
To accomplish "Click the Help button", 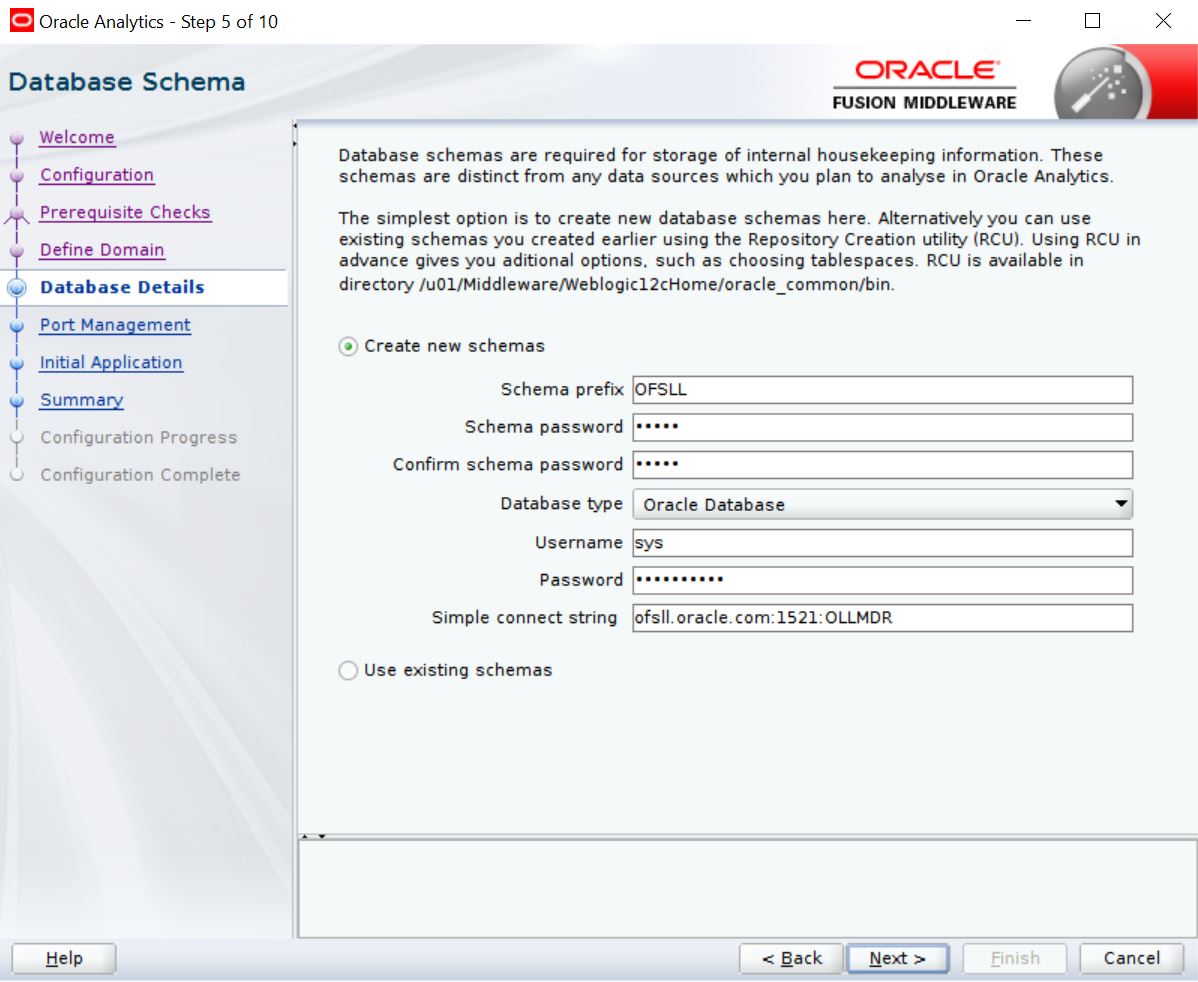I will tap(64, 958).
